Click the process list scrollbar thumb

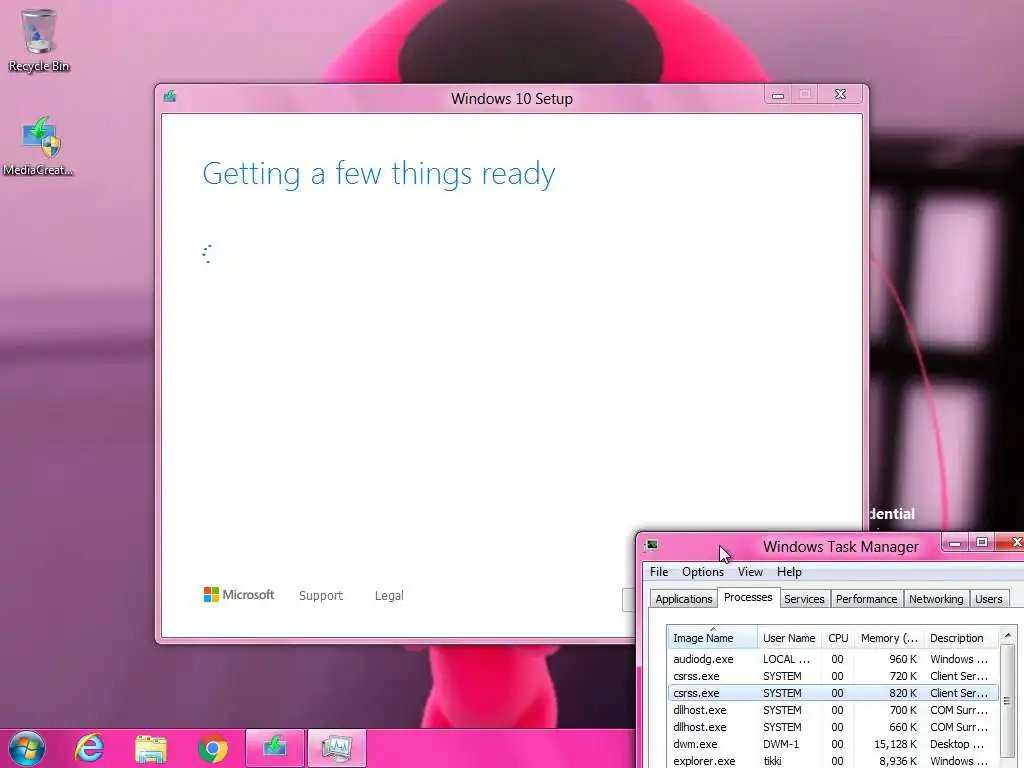[1008, 700]
